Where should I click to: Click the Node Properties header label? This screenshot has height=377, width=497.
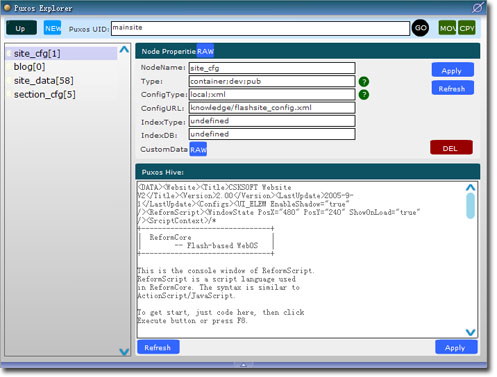click(168, 52)
